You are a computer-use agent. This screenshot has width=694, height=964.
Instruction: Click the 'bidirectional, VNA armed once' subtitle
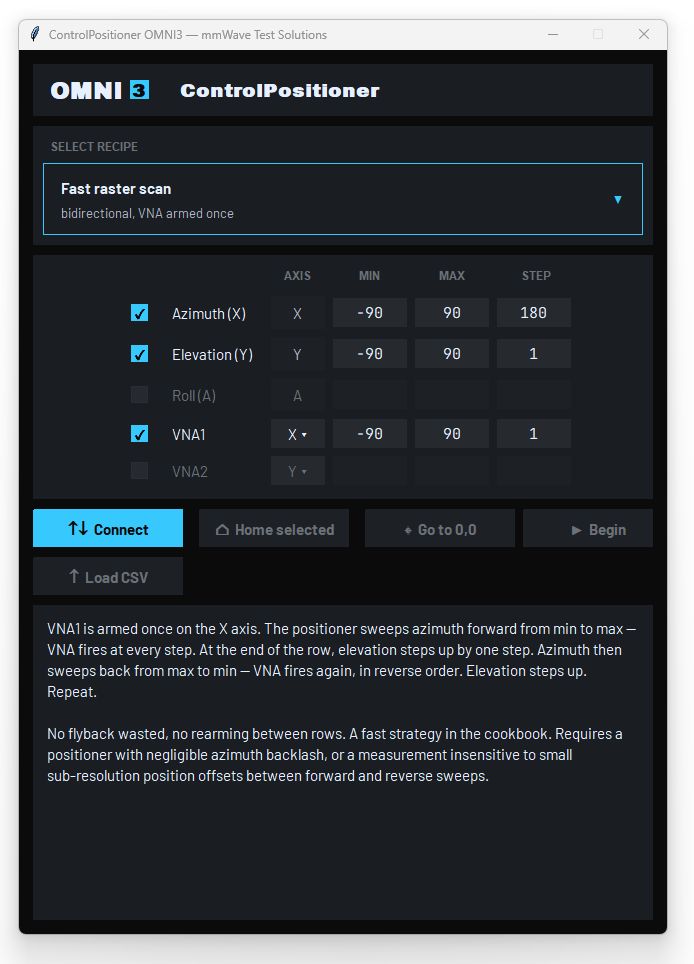[148, 213]
